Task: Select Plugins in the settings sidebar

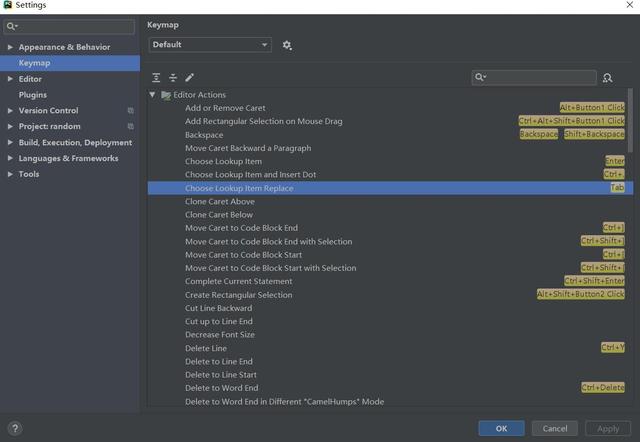Action: click(x=33, y=95)
